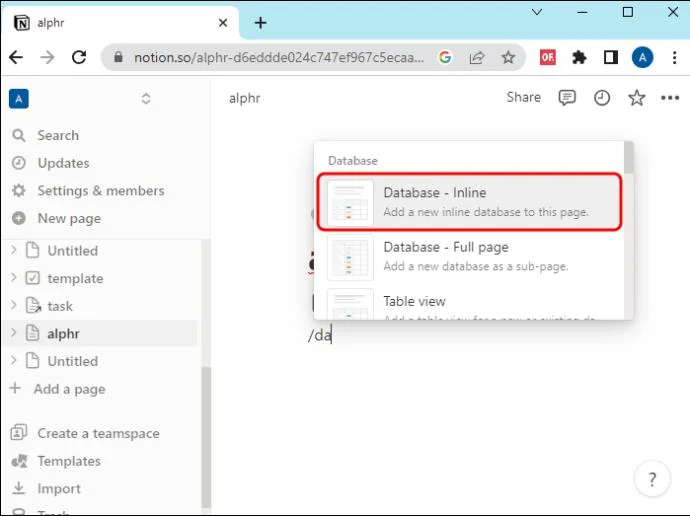Image resolution: width=690 pixels, height=516 pixels.
Task: Open the Chrome three-dot menu
Action: [x=674, y=57]
